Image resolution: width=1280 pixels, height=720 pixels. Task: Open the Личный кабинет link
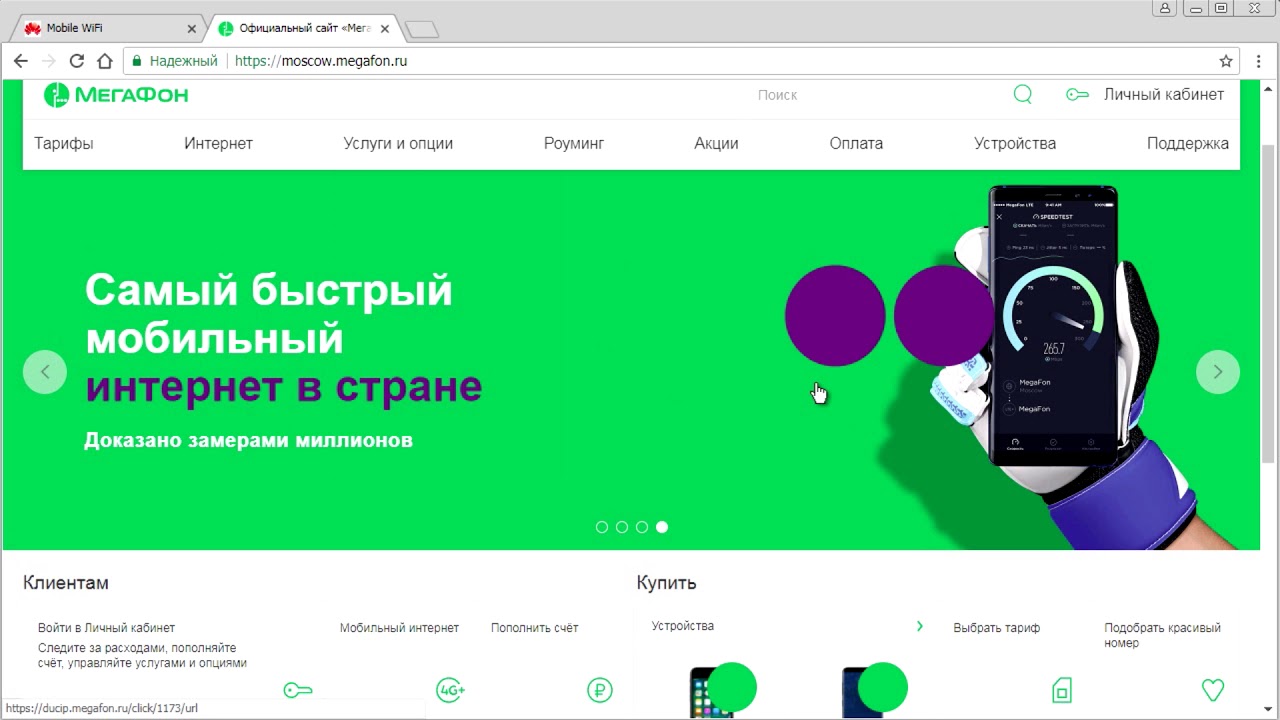[1164, 95]
